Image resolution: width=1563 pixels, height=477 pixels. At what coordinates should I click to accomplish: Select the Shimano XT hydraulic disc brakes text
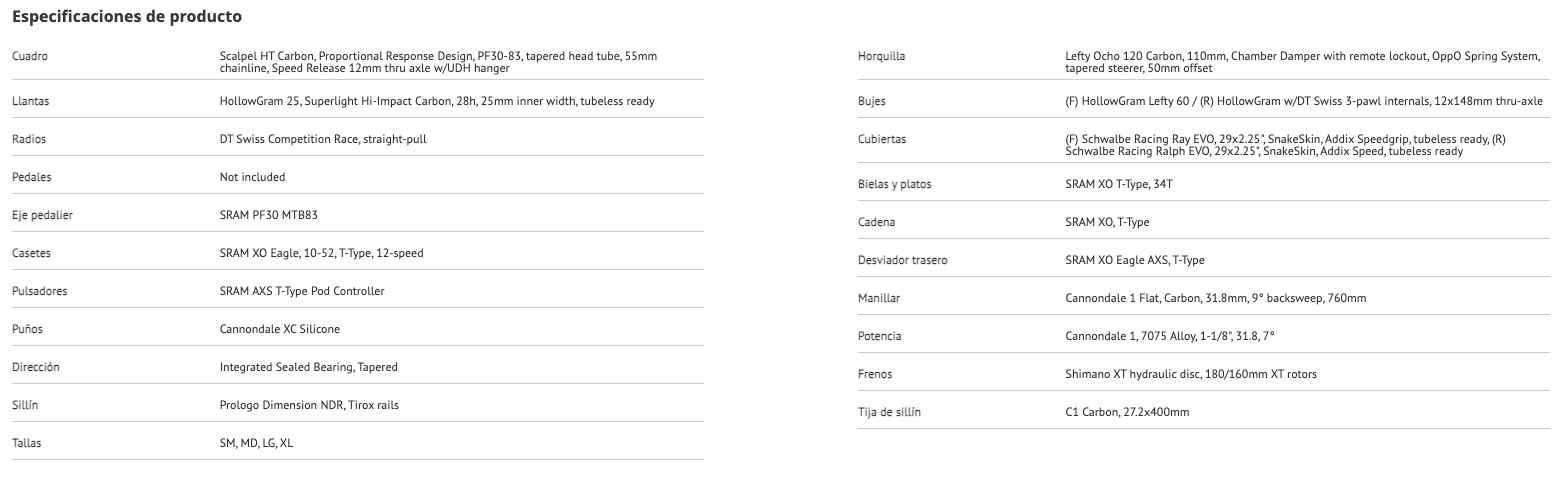[x=1191, y=374]
